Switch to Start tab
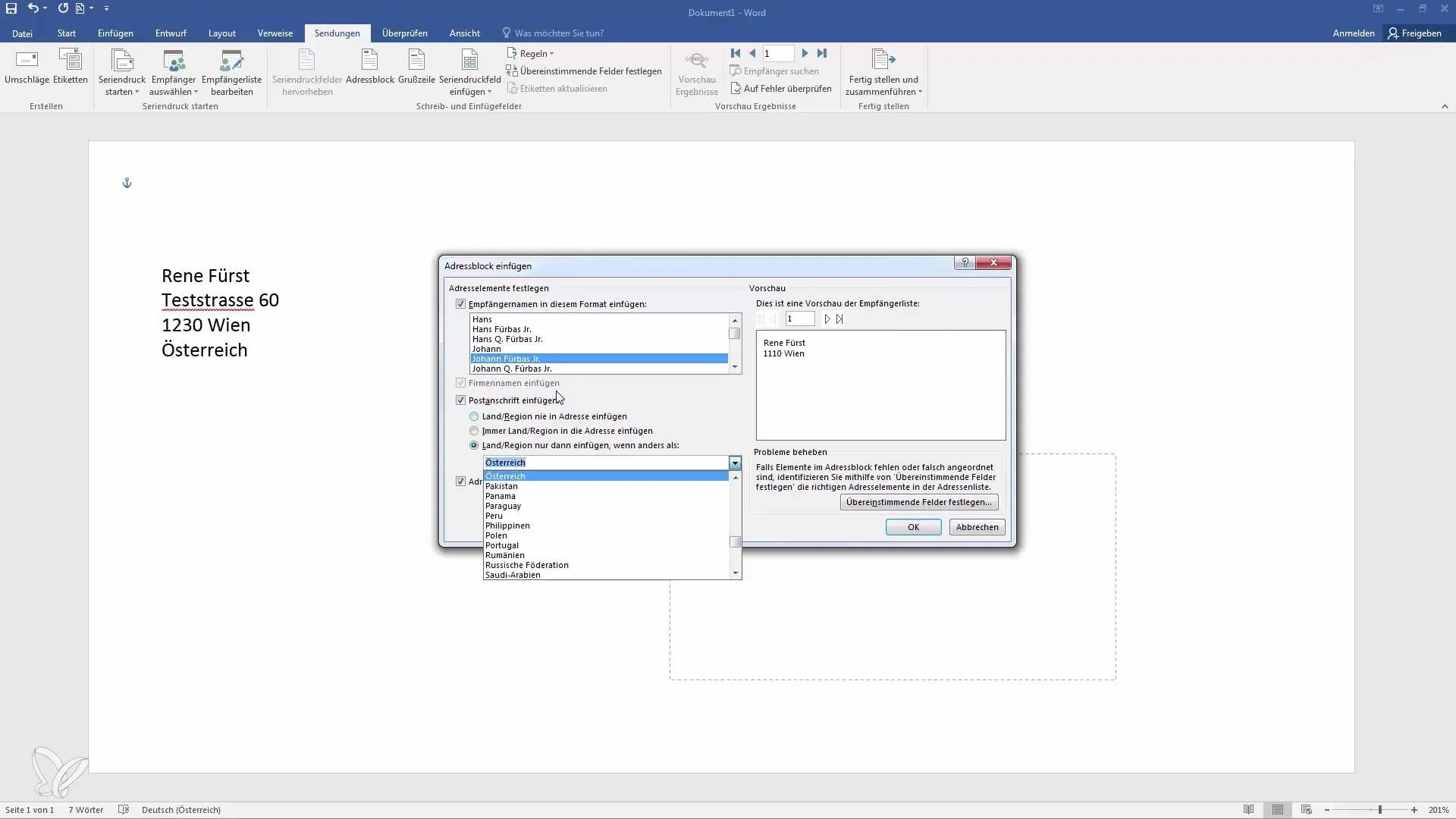This screenshot has height=819, width=1456. coord(66,33)
